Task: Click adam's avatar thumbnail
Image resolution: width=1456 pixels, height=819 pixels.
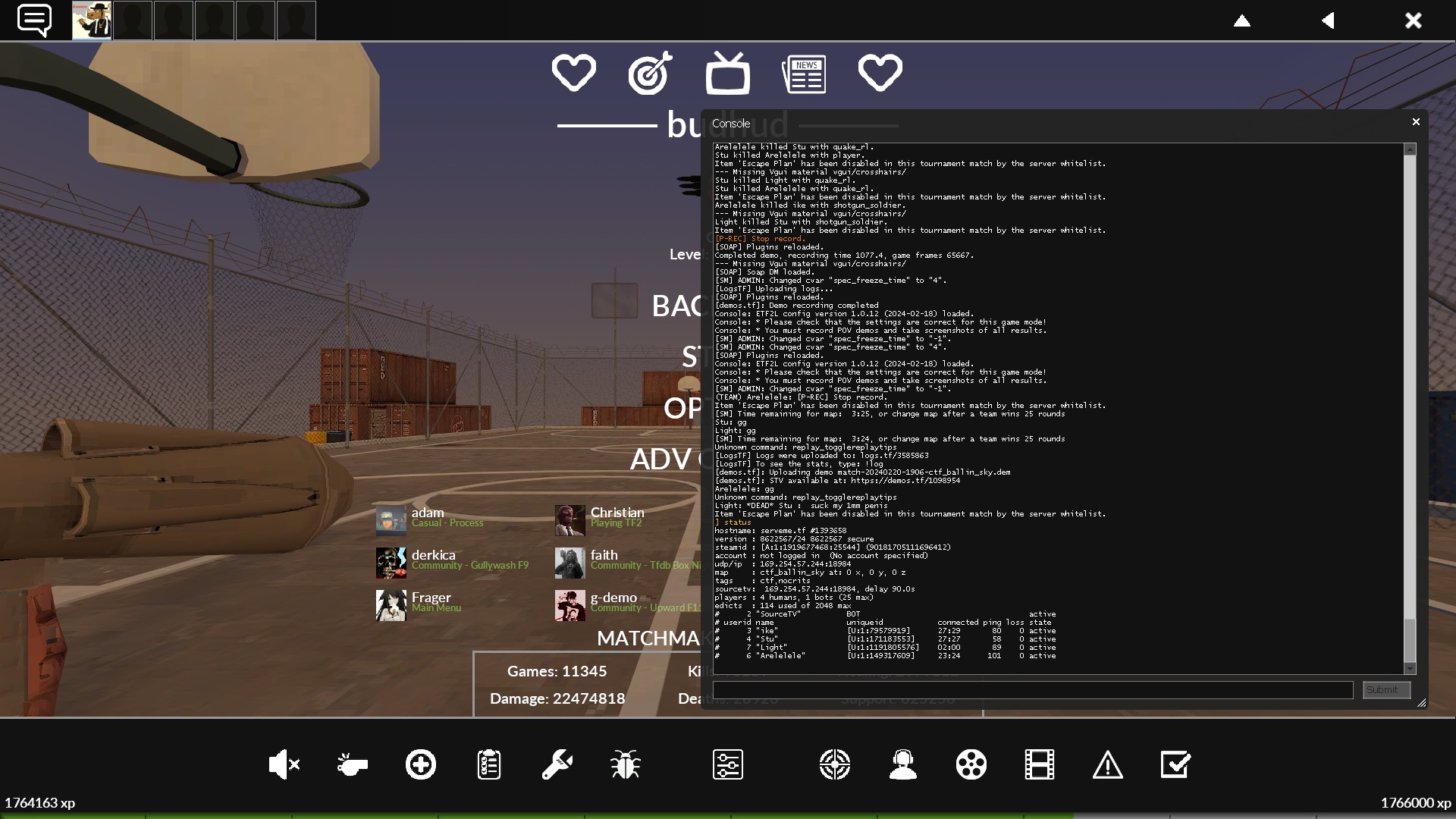Action: [391, 520]
